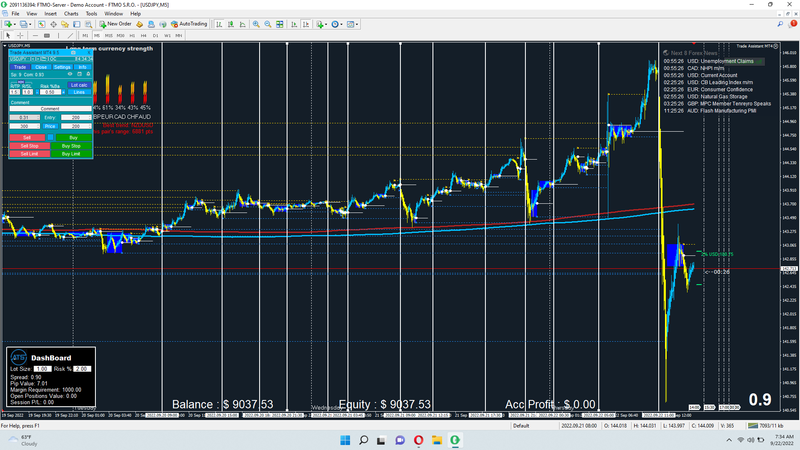
Task: Click the zoom out magnifier icon
Action: coord(268,24)
